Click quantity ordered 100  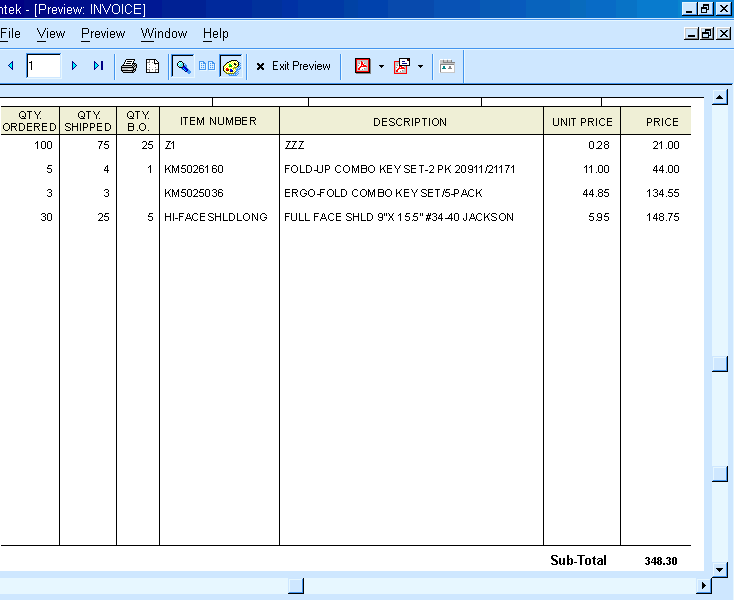43,145
